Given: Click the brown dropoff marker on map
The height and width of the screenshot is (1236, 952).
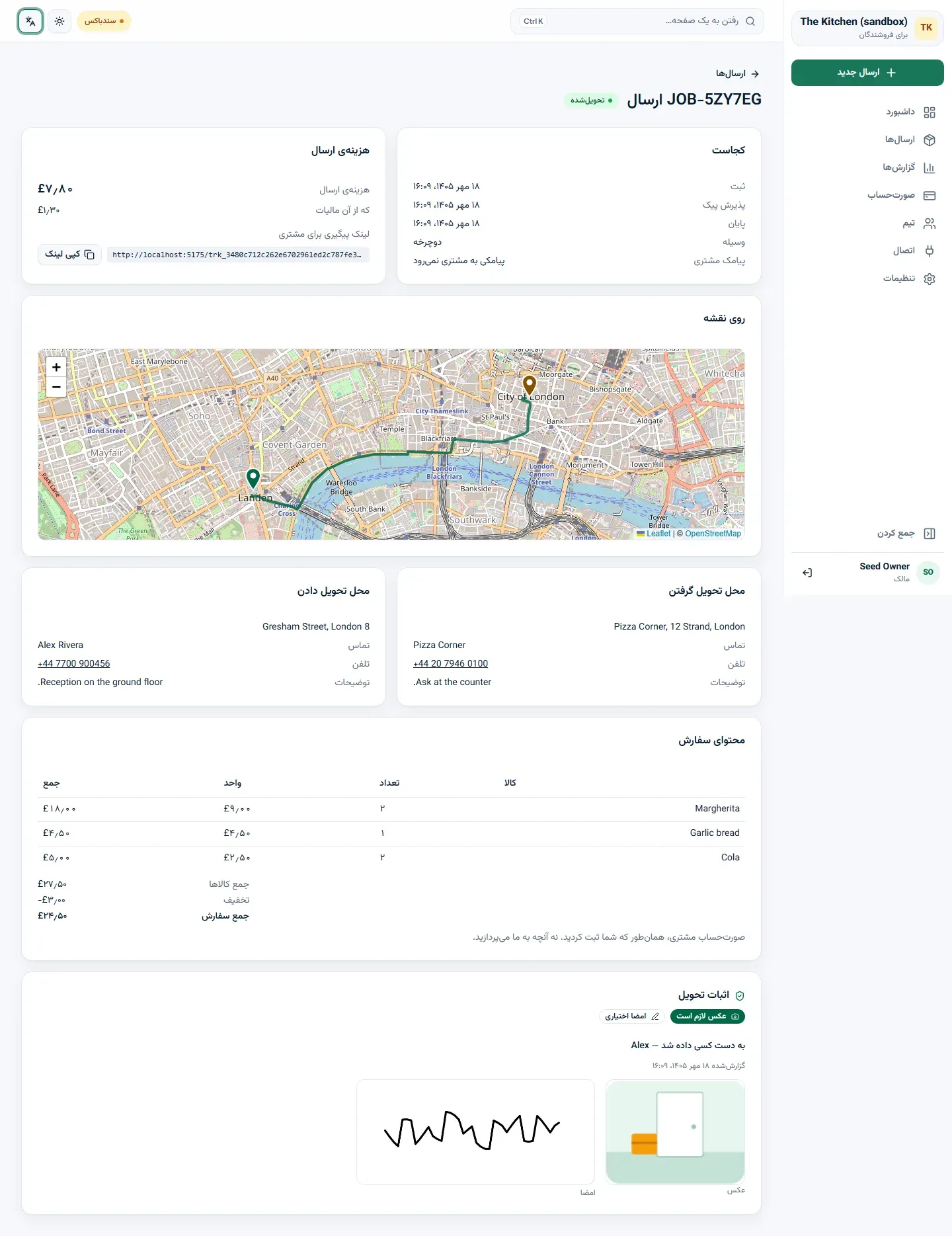Looking at the screenshot, I should pos(530,384).
